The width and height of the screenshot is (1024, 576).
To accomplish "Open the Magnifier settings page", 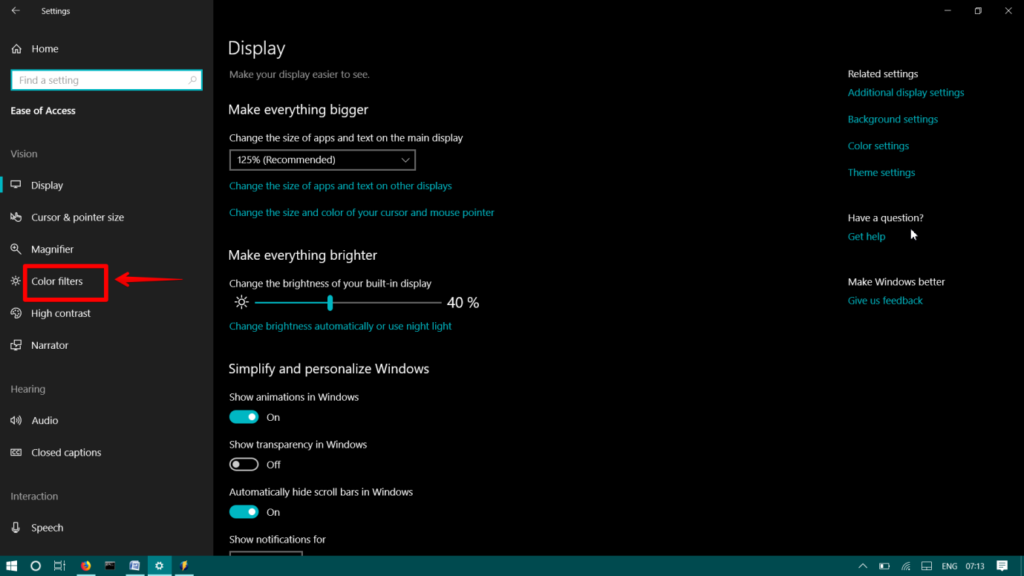I will (52, 249).
